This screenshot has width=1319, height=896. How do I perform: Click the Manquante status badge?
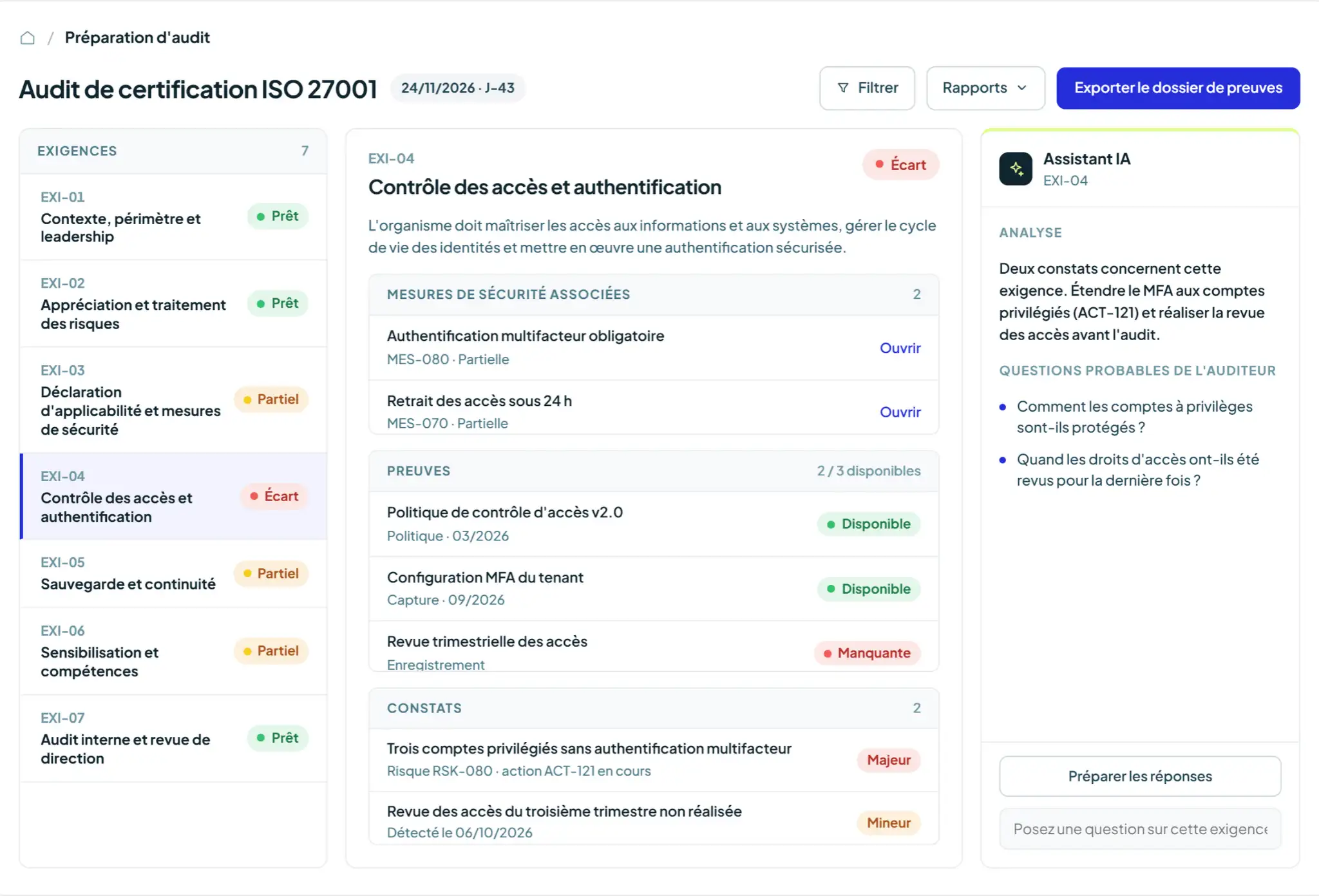[867, 653]
